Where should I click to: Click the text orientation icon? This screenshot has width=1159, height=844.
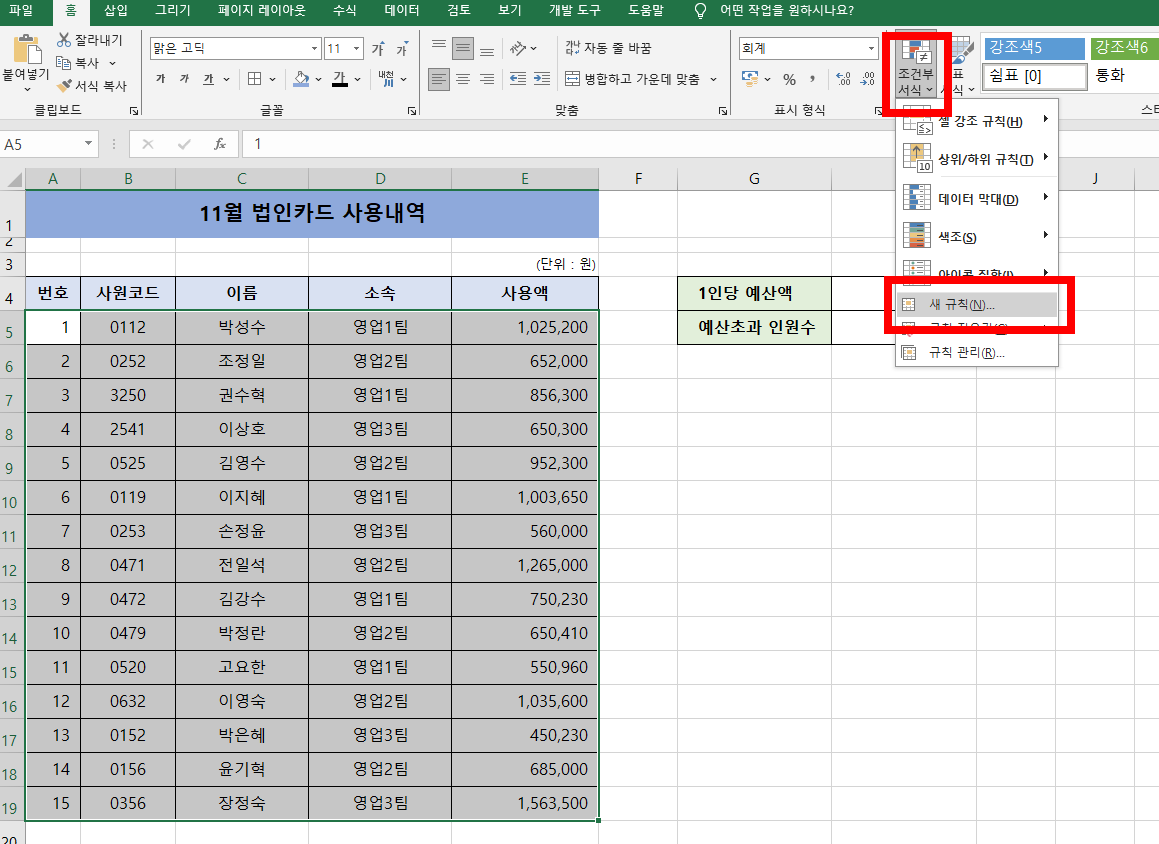point(518,49)
